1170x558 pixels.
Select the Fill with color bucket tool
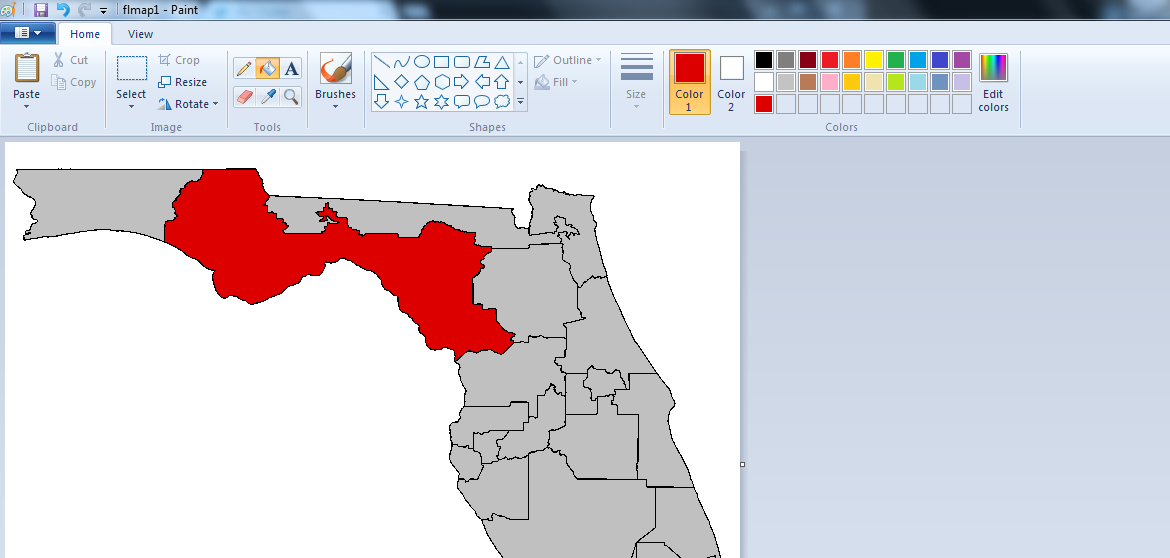click(x=267, y=69)
